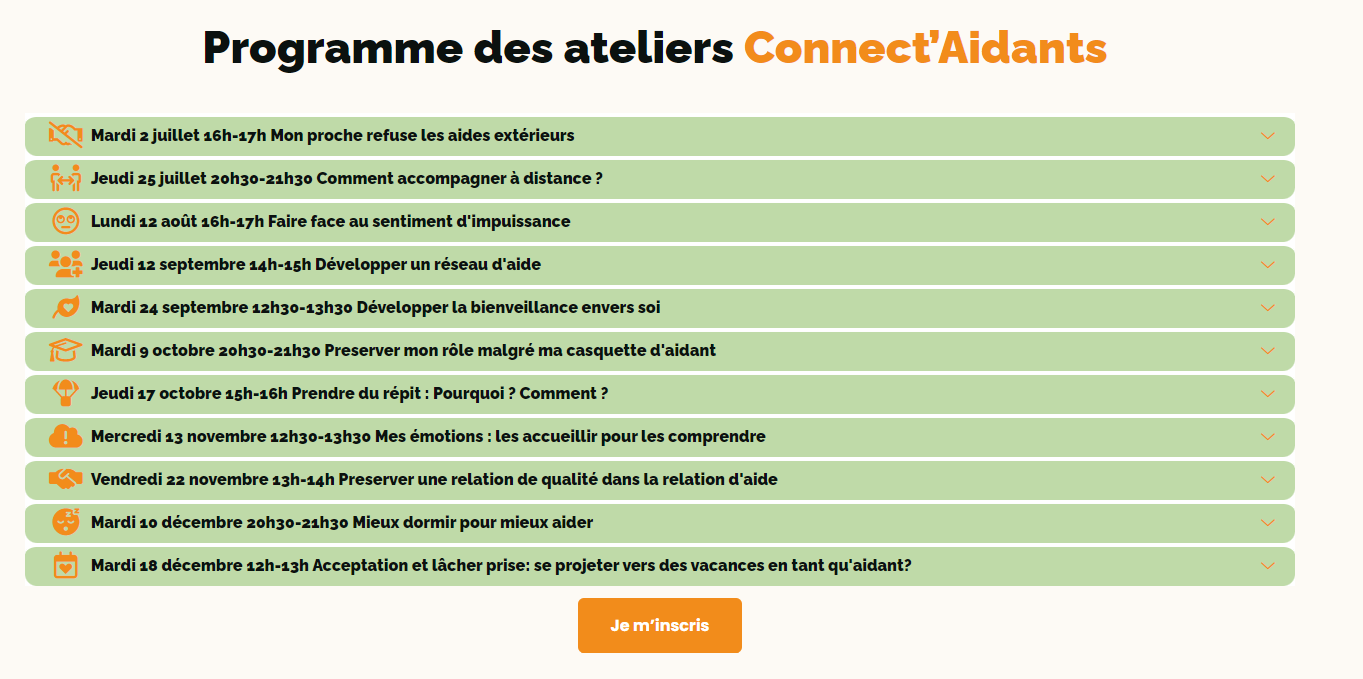The image size is (1363, 679).
Task: Expand the Mardi 2 juillet chevron
Action: click(1268, 136)
